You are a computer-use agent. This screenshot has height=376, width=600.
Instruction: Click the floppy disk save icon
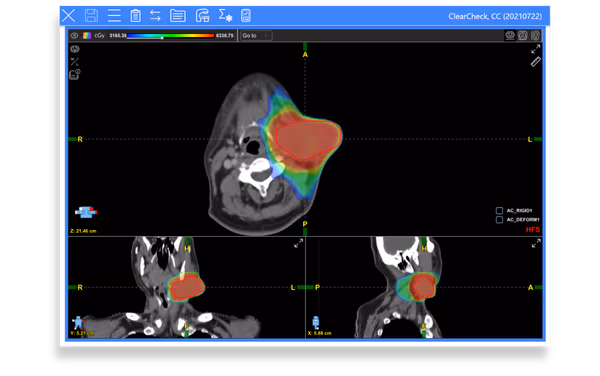coord(91,16)
